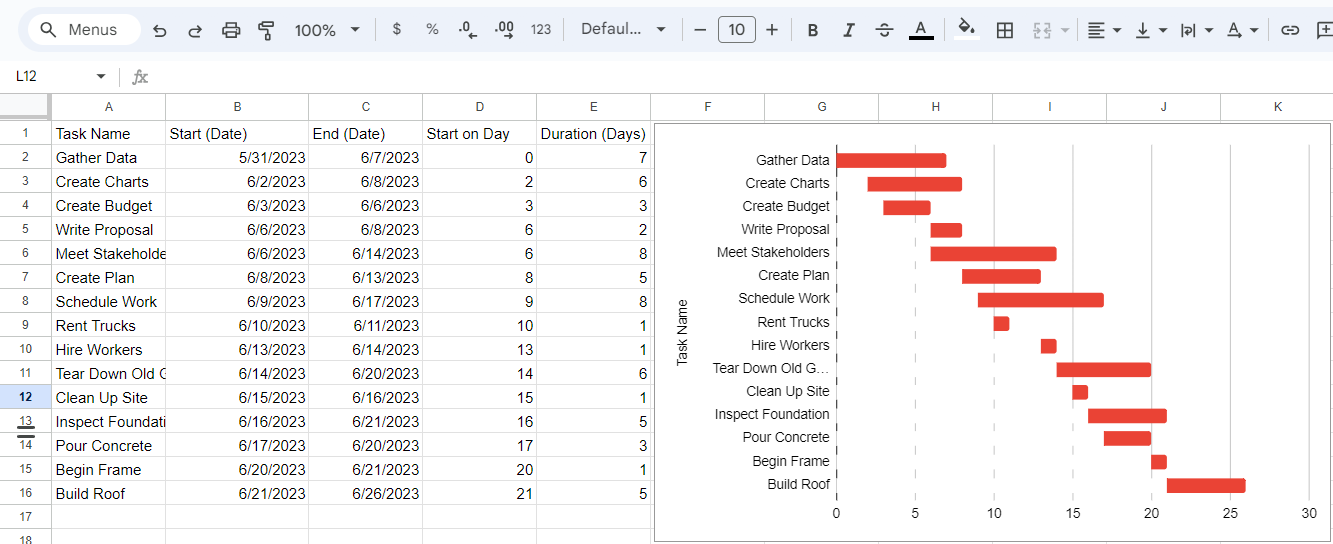The image size is (1333, 544).
Task: Expand the merge type arrow
Action: coord(1065,30)
